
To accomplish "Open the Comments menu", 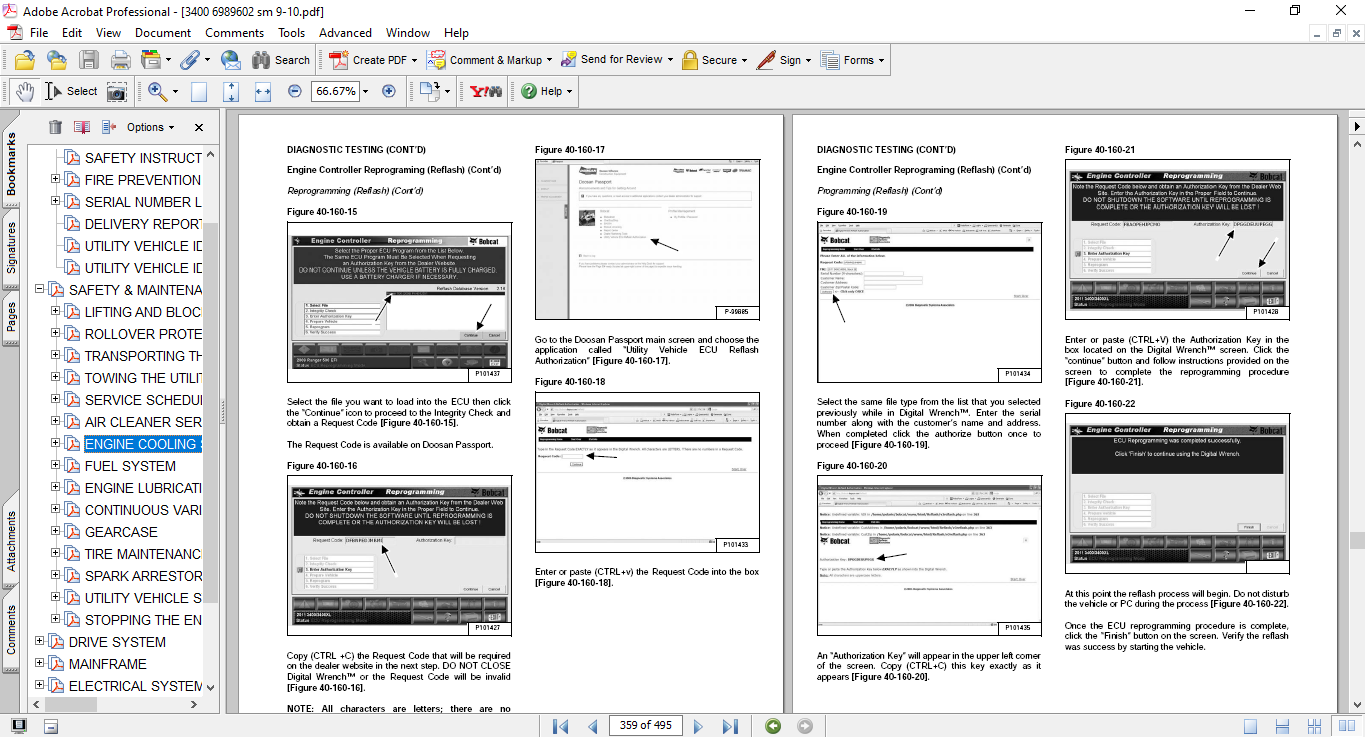I will tap(235, 33).
